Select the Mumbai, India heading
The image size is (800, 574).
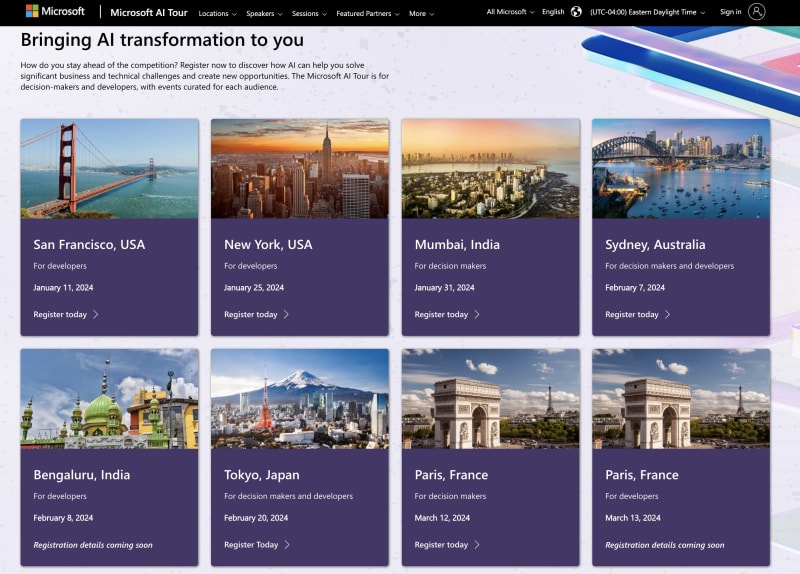(x=457, y=244)
